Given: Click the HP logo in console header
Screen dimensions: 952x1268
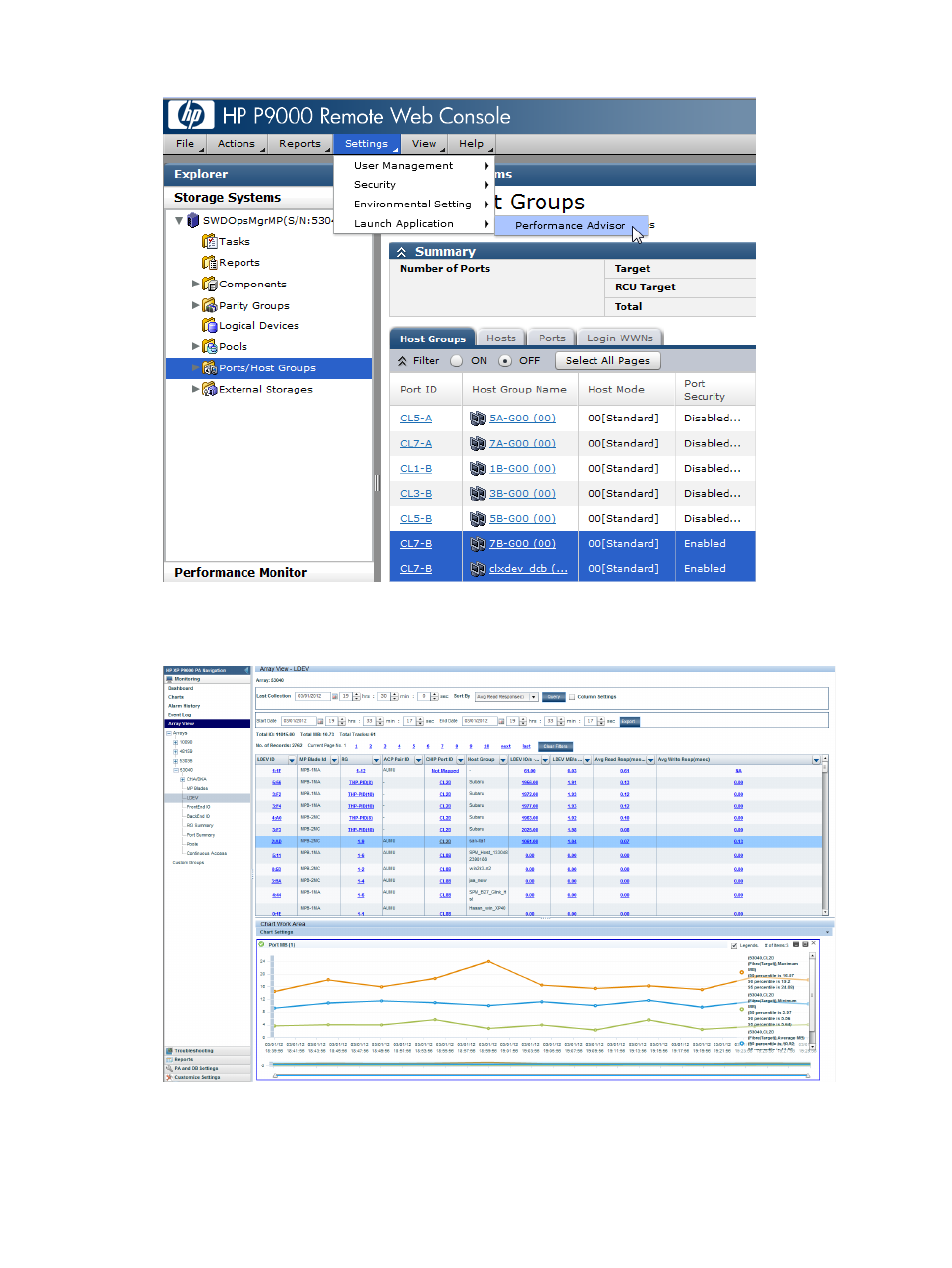Looking at the screenshot, I should tap(190, 115).
